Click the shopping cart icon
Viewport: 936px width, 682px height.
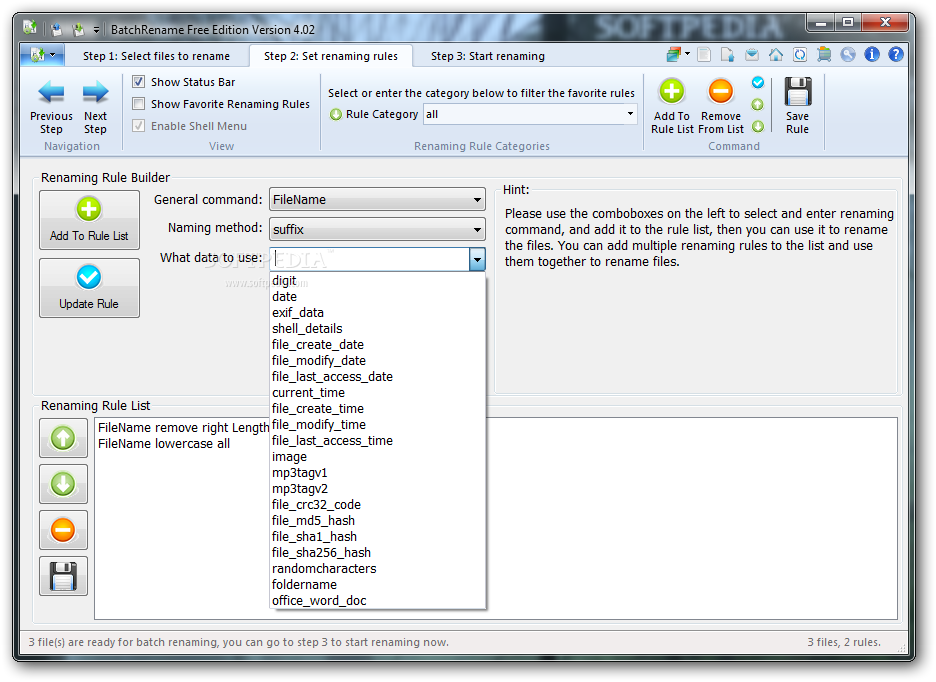(824, 55)
